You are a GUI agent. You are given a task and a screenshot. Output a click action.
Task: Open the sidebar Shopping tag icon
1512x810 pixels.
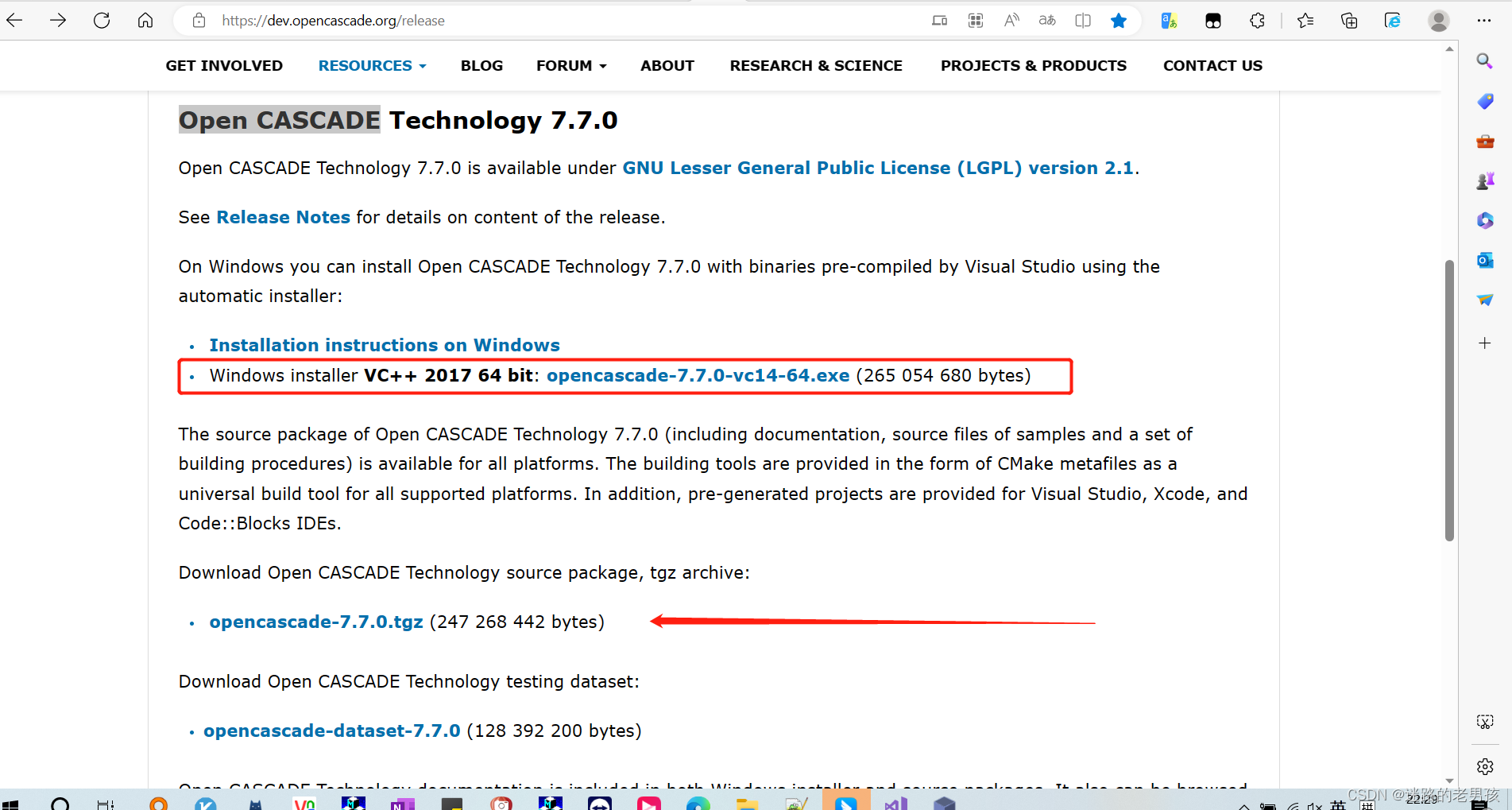[x=1485, y=101]
